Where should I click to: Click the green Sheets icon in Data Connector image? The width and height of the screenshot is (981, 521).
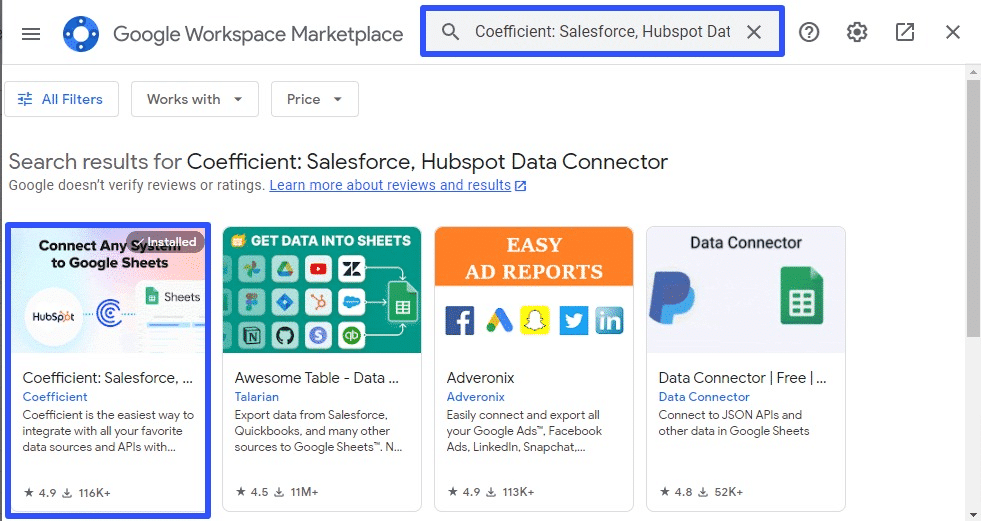point(802,295)
